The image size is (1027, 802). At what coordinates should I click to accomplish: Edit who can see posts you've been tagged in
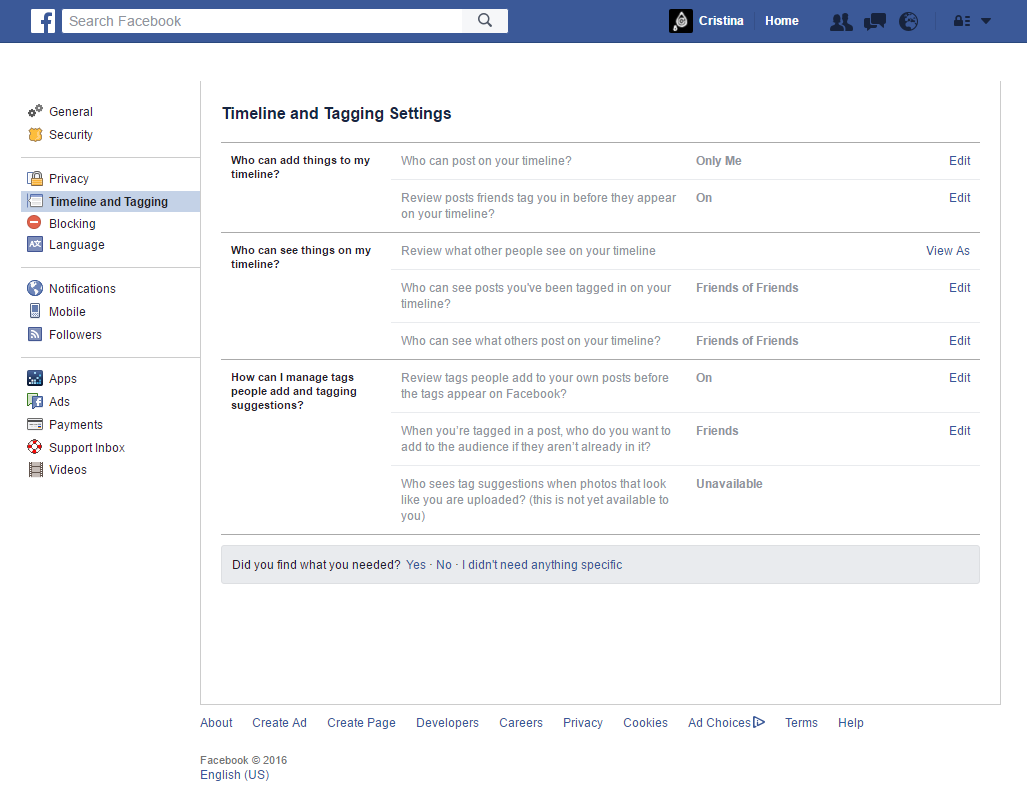coord(960,287)
